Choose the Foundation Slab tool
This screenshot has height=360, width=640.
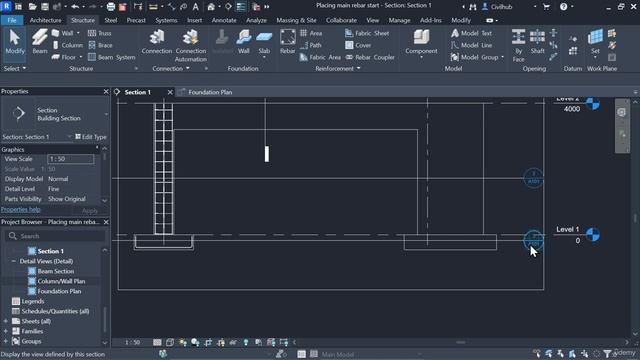coord(264,43)
